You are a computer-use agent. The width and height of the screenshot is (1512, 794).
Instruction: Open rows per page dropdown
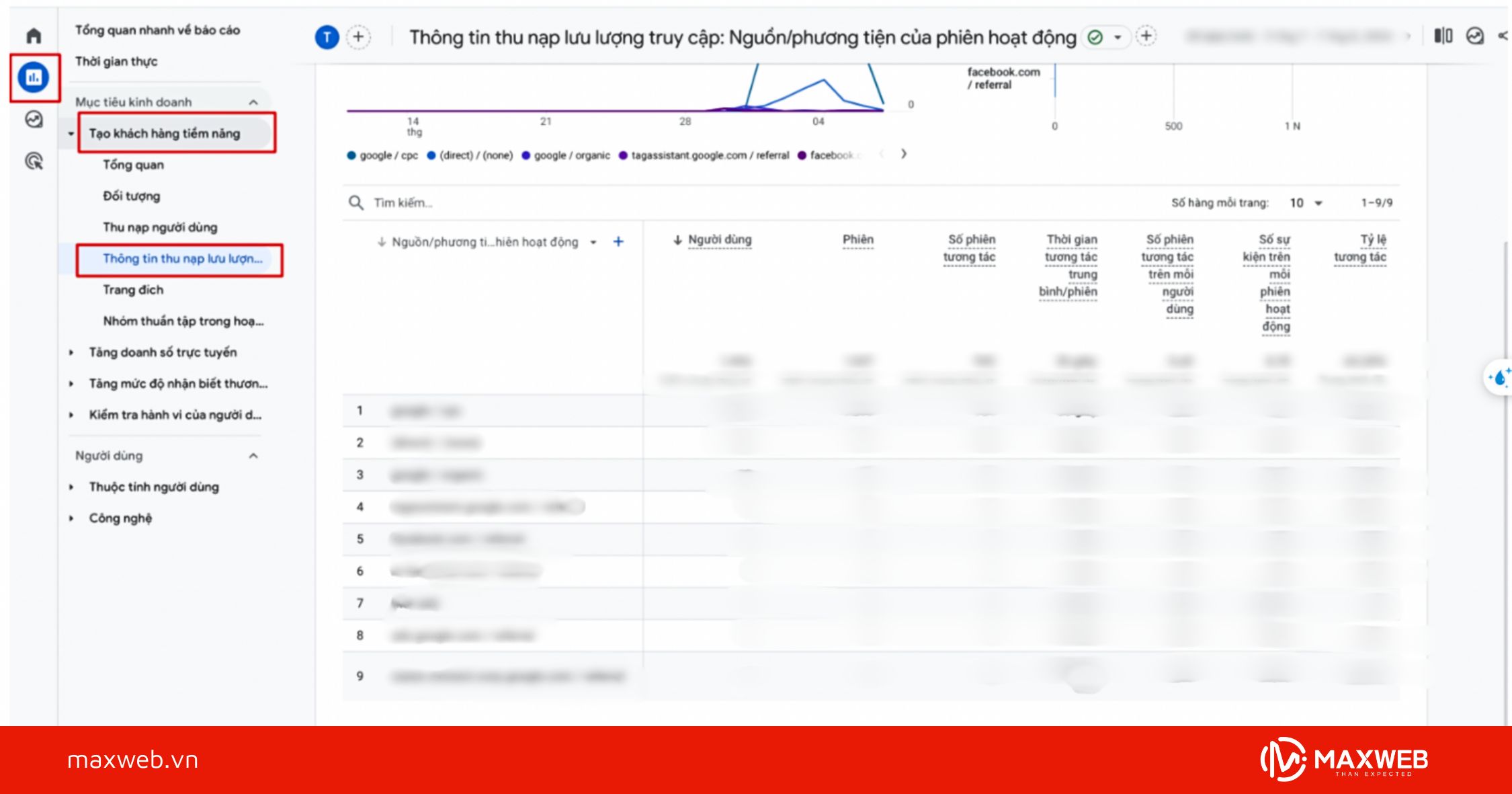click(1306, 203)
